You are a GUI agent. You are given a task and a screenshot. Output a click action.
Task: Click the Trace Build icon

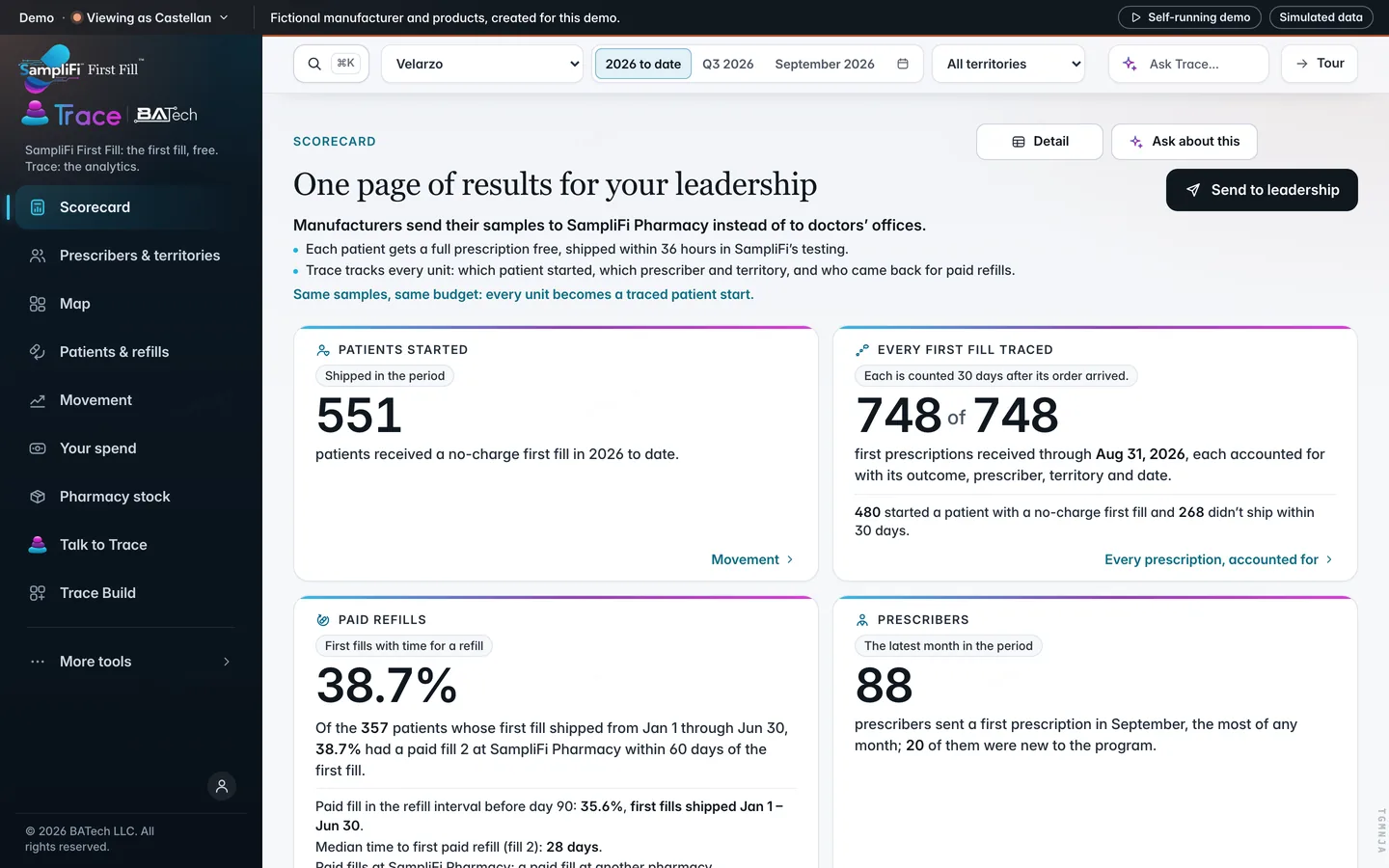pos(38,593)
